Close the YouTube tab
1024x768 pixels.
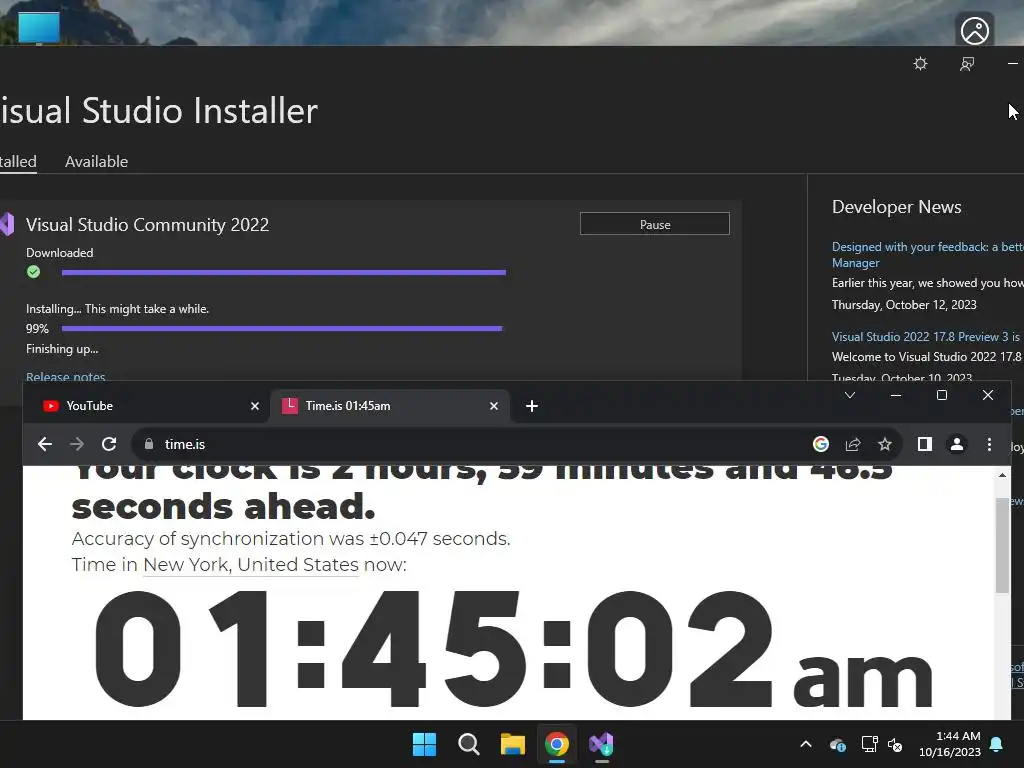[255, 406]
